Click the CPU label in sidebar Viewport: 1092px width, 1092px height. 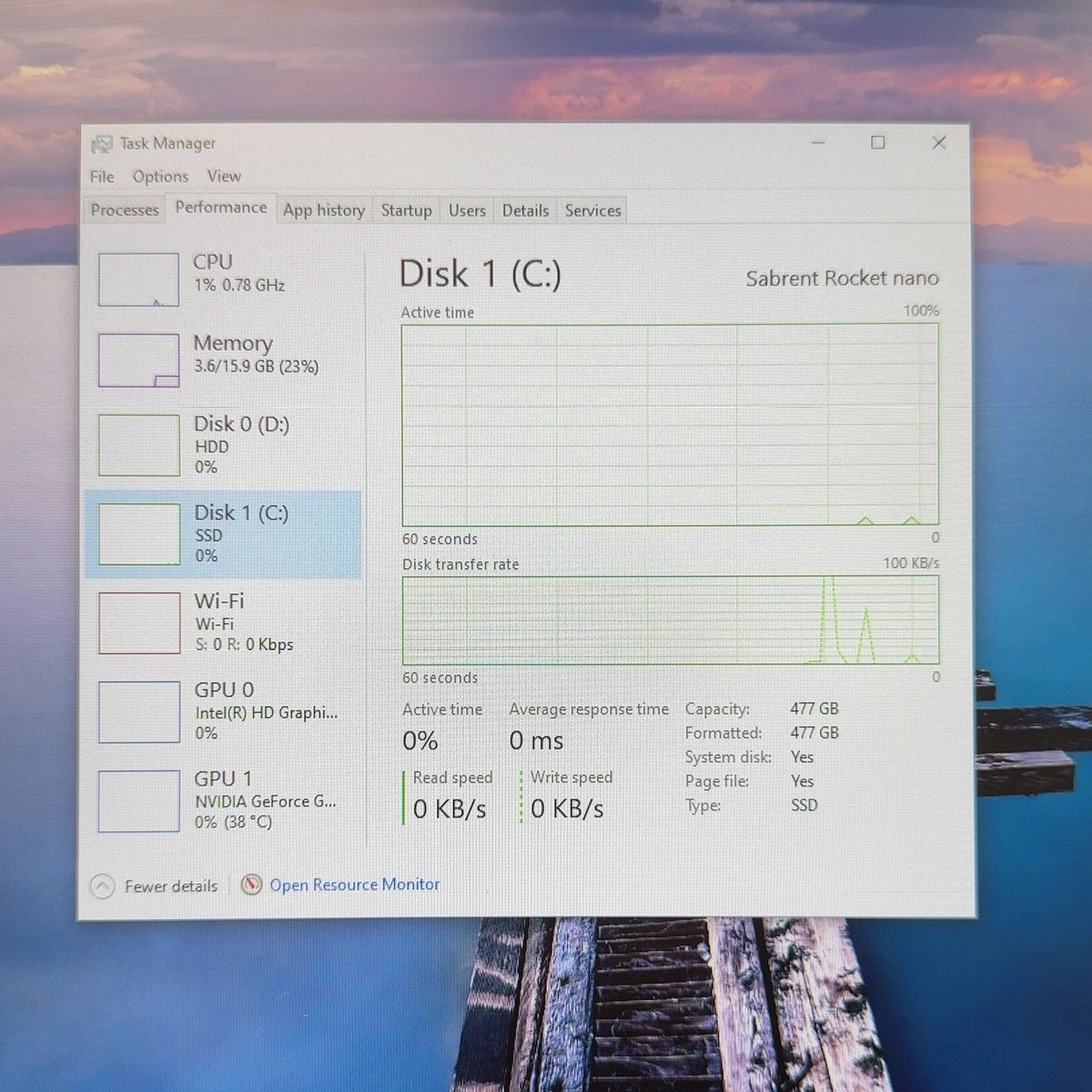tap(213, 262)
